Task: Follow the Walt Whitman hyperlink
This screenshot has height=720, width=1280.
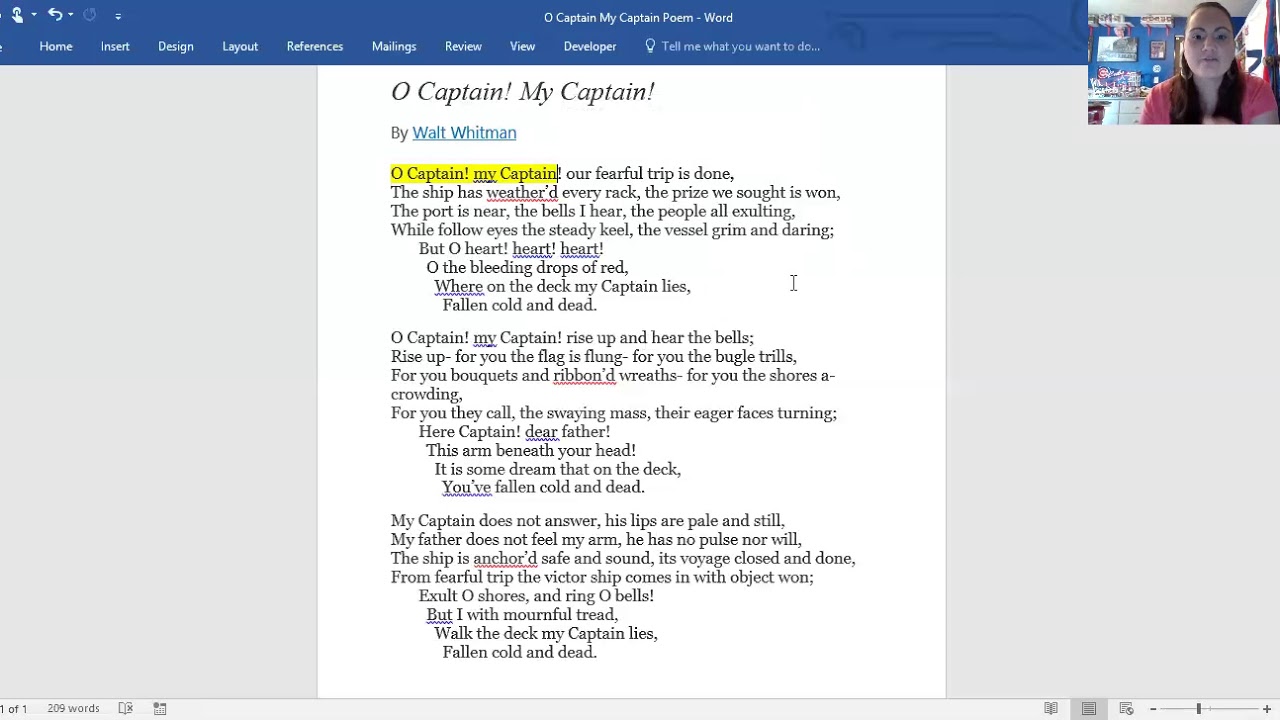Action: [x=464, y=132]
